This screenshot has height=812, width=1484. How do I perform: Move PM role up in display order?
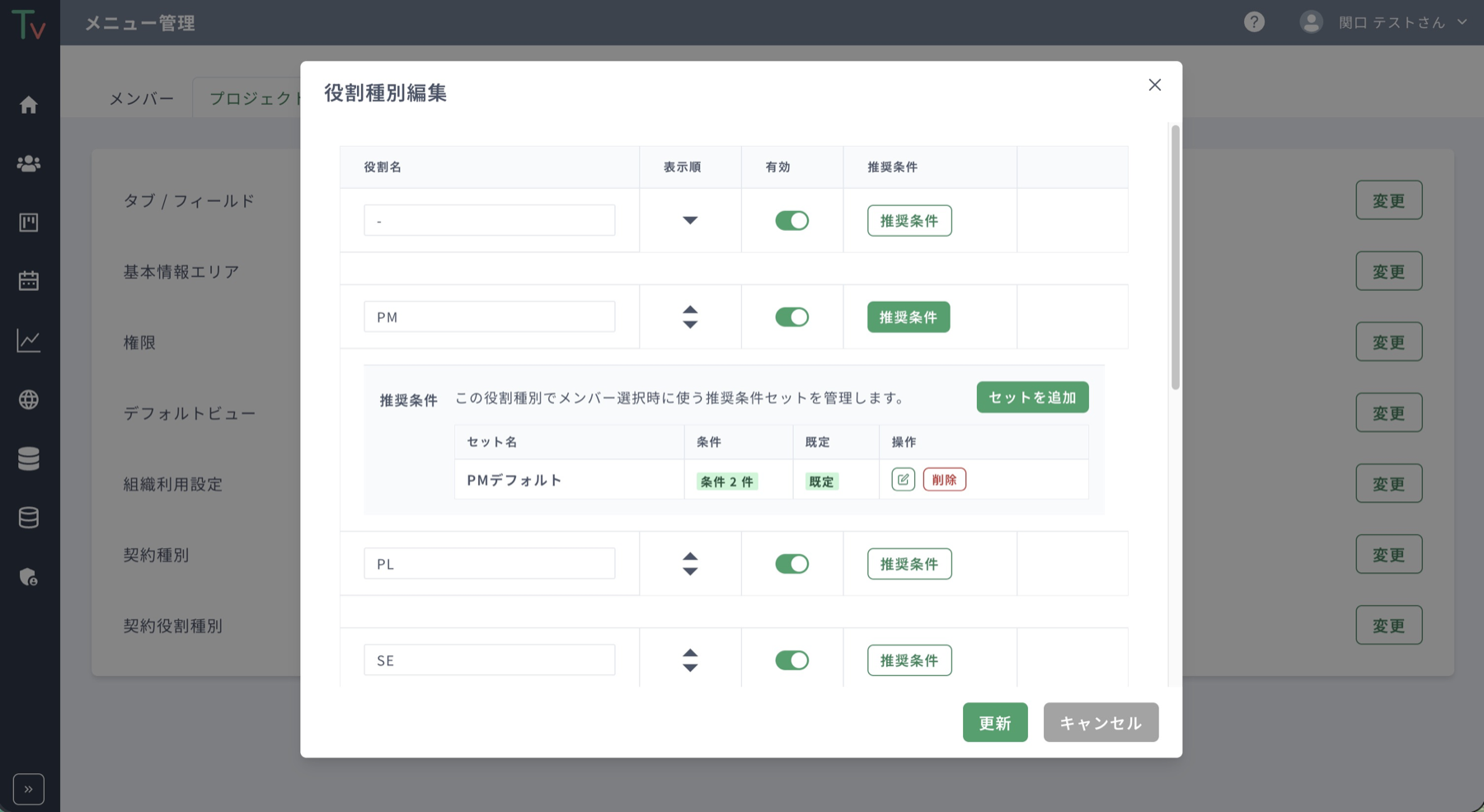[690, 310]
